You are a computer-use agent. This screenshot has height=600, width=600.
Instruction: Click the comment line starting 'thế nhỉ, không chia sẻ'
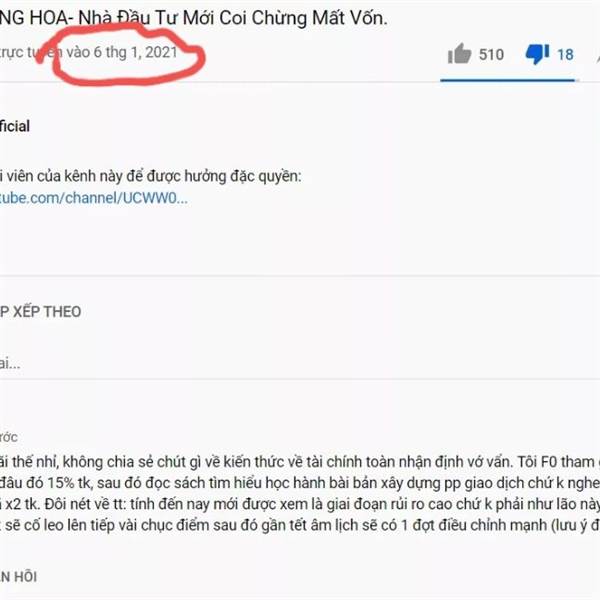click(300, 462)
